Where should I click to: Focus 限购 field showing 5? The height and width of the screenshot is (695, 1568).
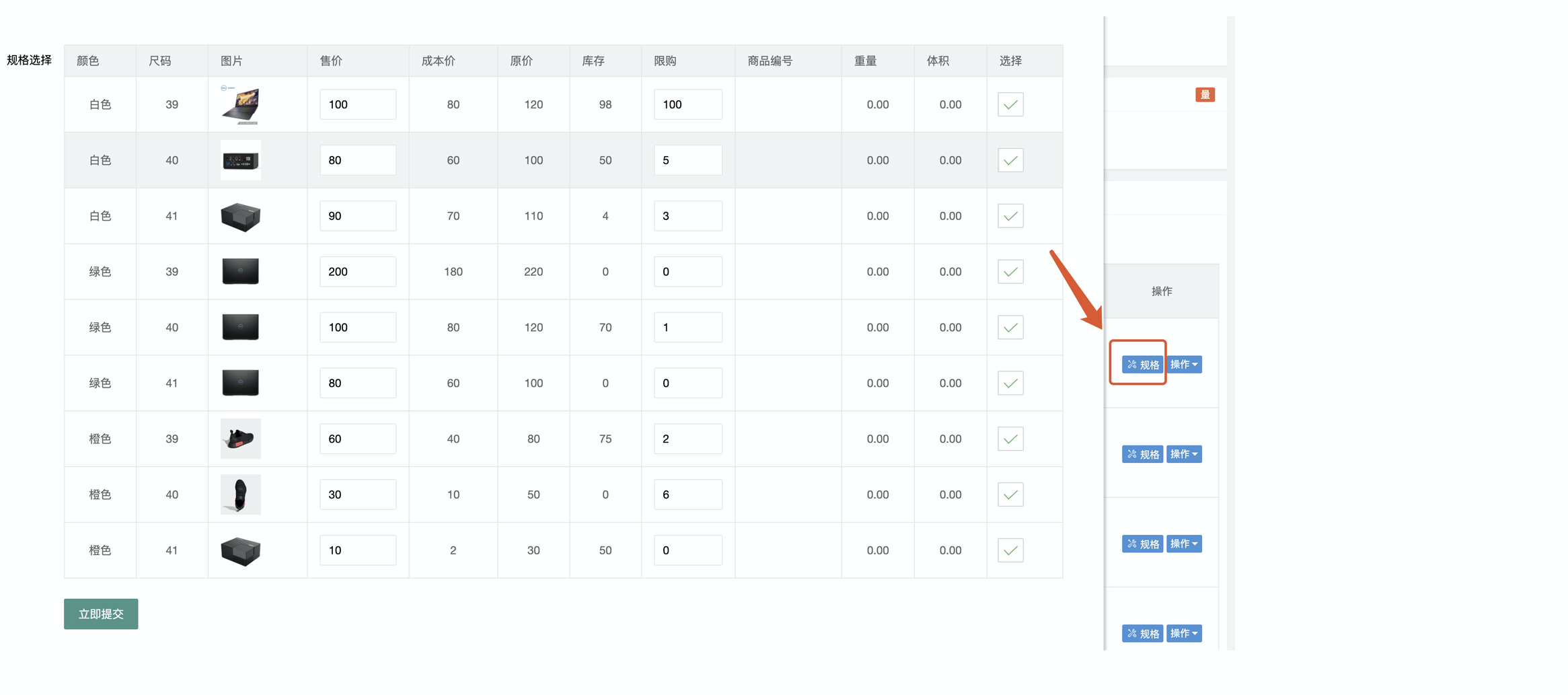tap(687, 160)
